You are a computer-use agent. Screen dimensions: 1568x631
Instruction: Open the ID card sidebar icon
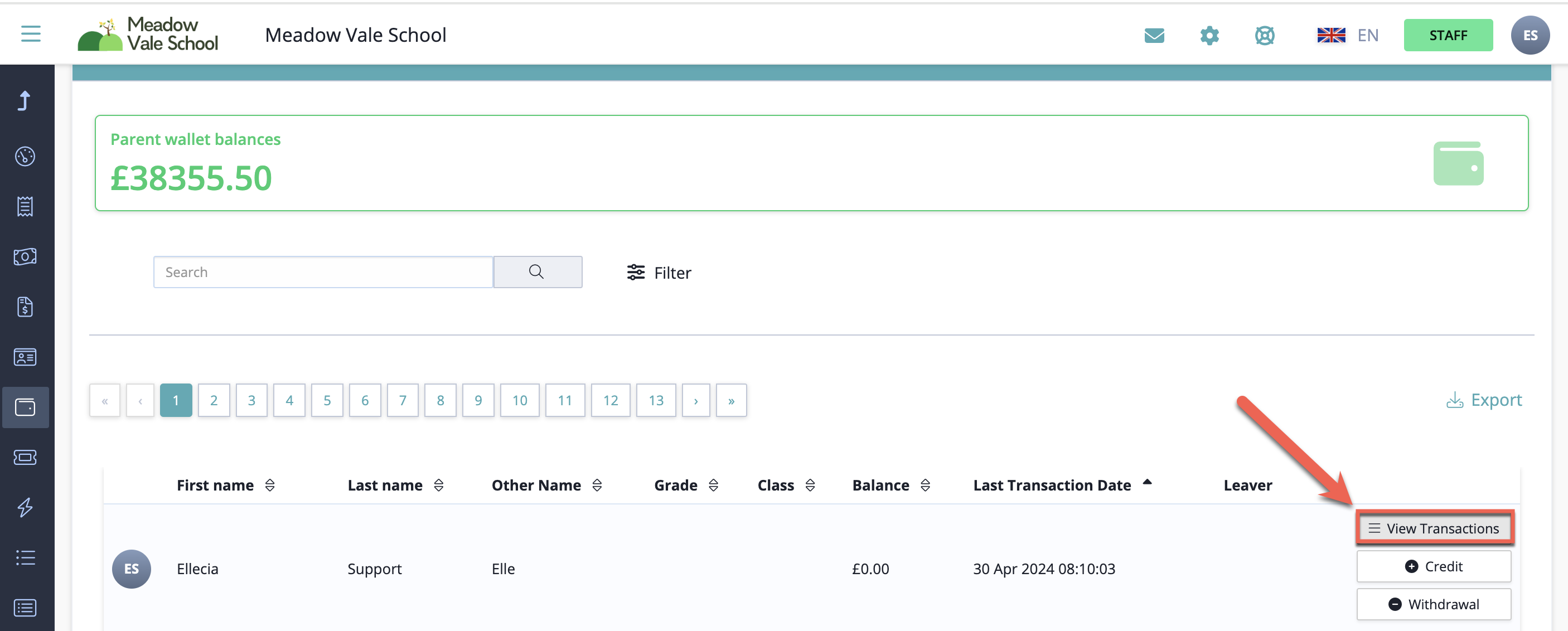click(x=25, y=357)
